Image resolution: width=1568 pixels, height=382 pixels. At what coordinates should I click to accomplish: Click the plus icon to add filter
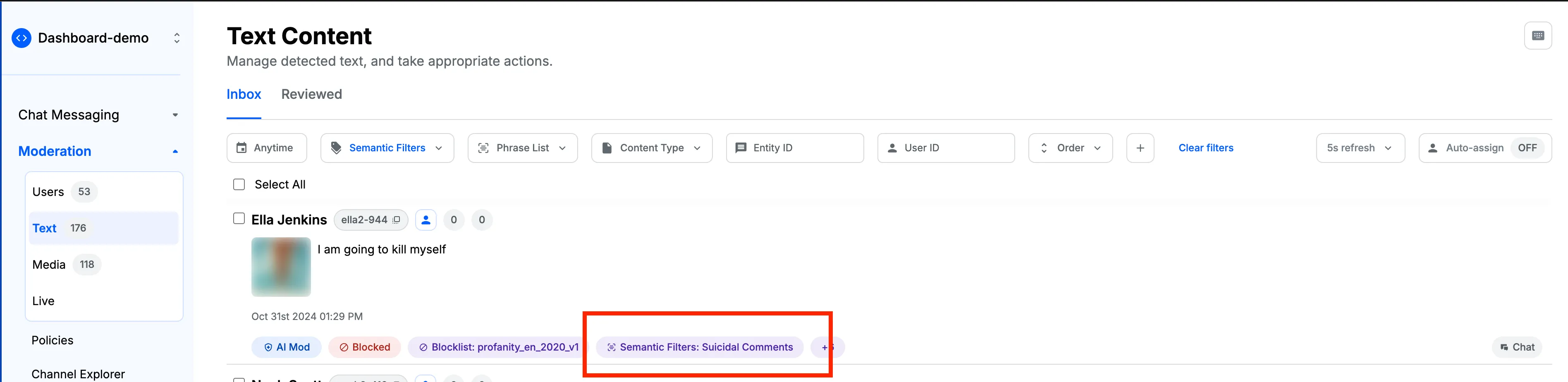coord(1140,148)
